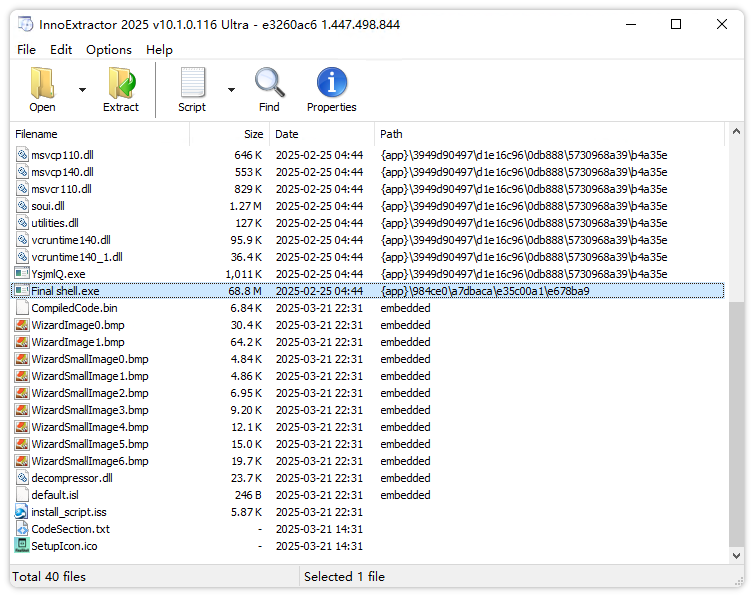Open the Properties info icon

[331, 83]
